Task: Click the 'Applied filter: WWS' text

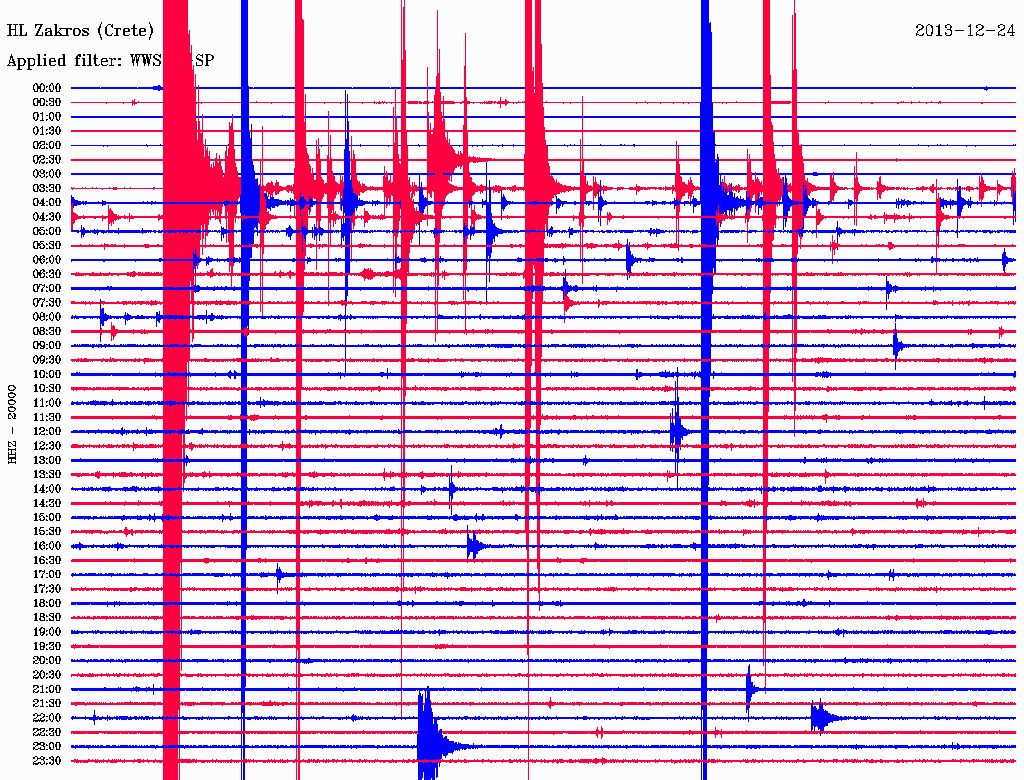Action: coord(84,61)
